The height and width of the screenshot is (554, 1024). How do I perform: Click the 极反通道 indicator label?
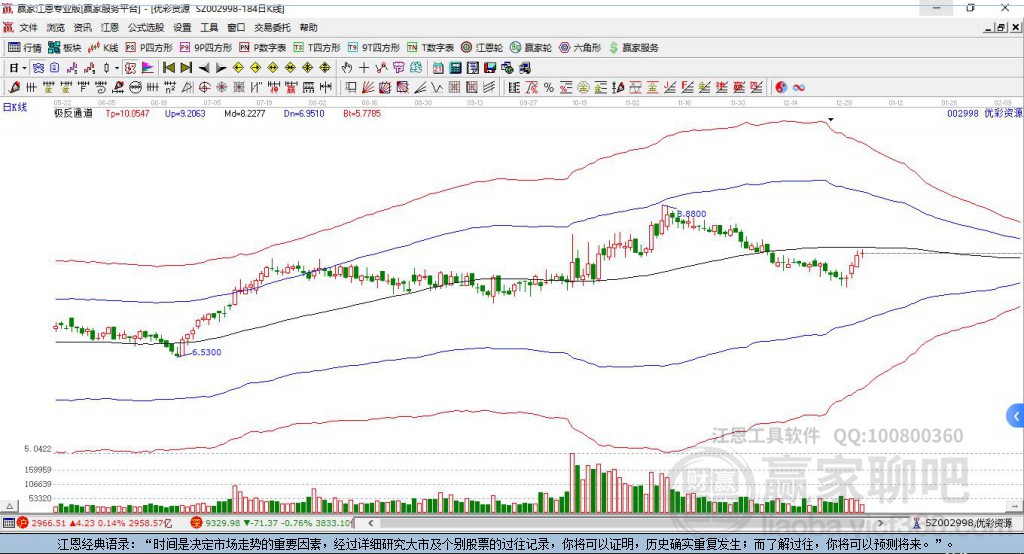tap(73, 114)
